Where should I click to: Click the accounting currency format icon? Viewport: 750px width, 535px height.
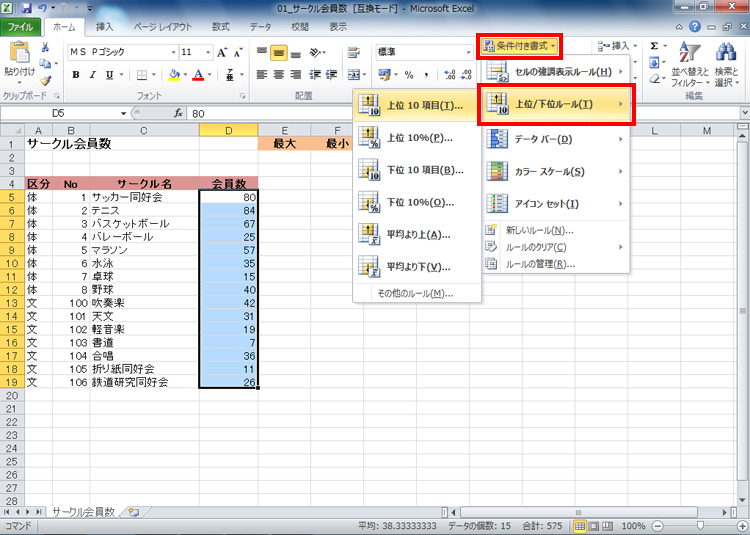[384, 75]
